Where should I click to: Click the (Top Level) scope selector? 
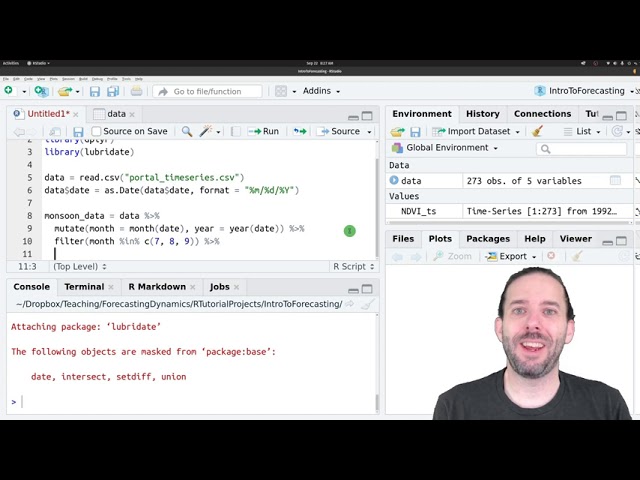80,267
